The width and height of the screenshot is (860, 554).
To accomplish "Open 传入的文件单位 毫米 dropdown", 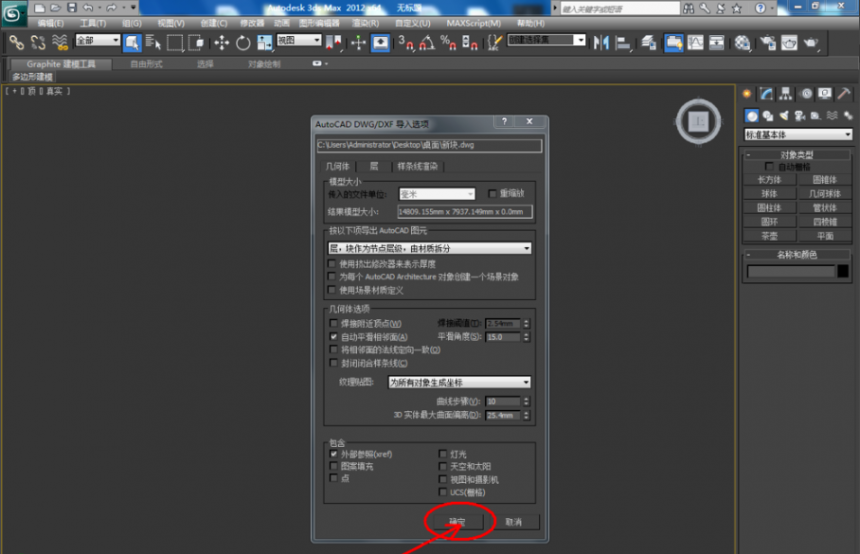I will 437,194.
